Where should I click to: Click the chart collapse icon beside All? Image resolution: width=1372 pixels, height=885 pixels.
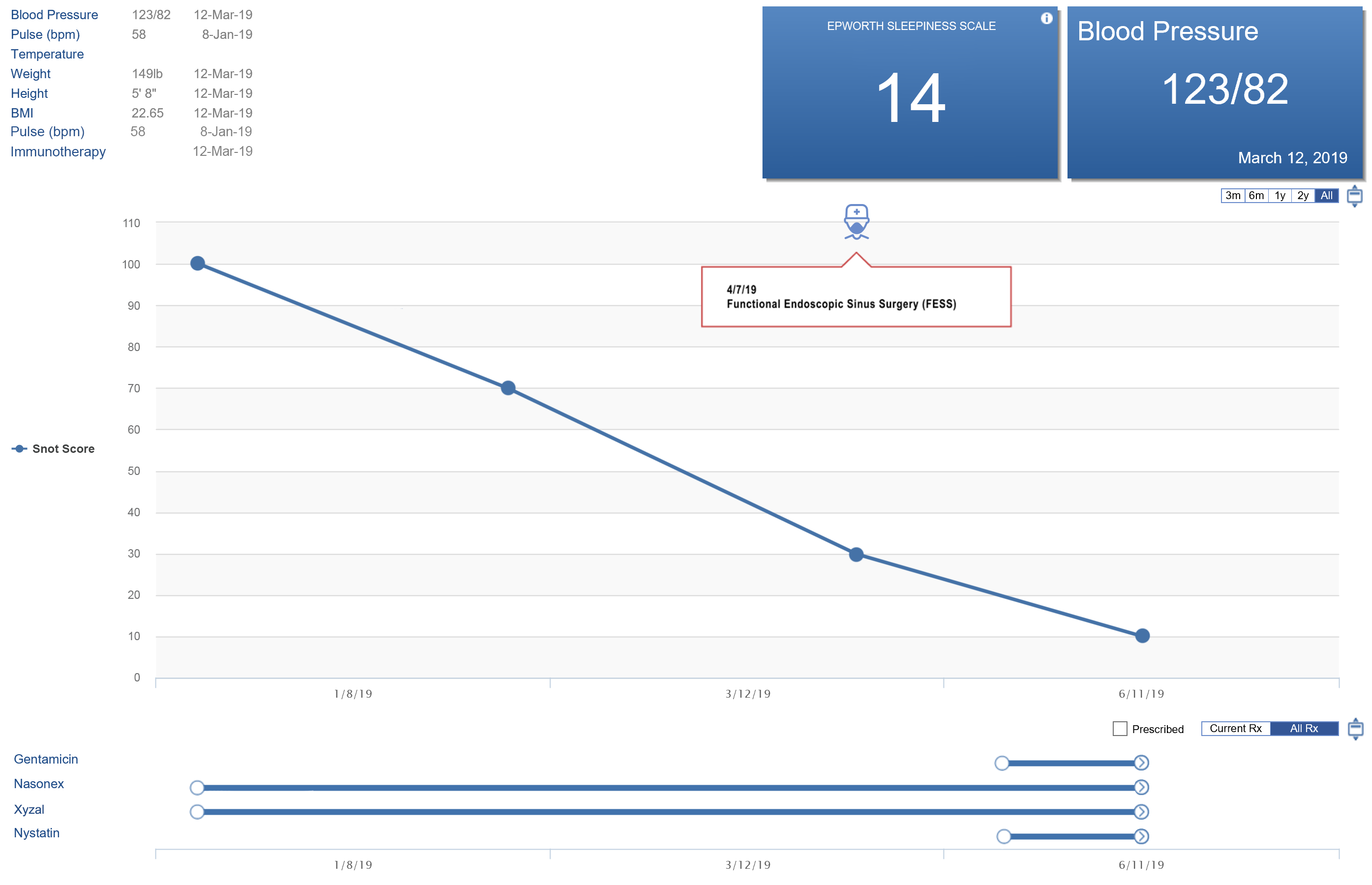coord(1354,196)
